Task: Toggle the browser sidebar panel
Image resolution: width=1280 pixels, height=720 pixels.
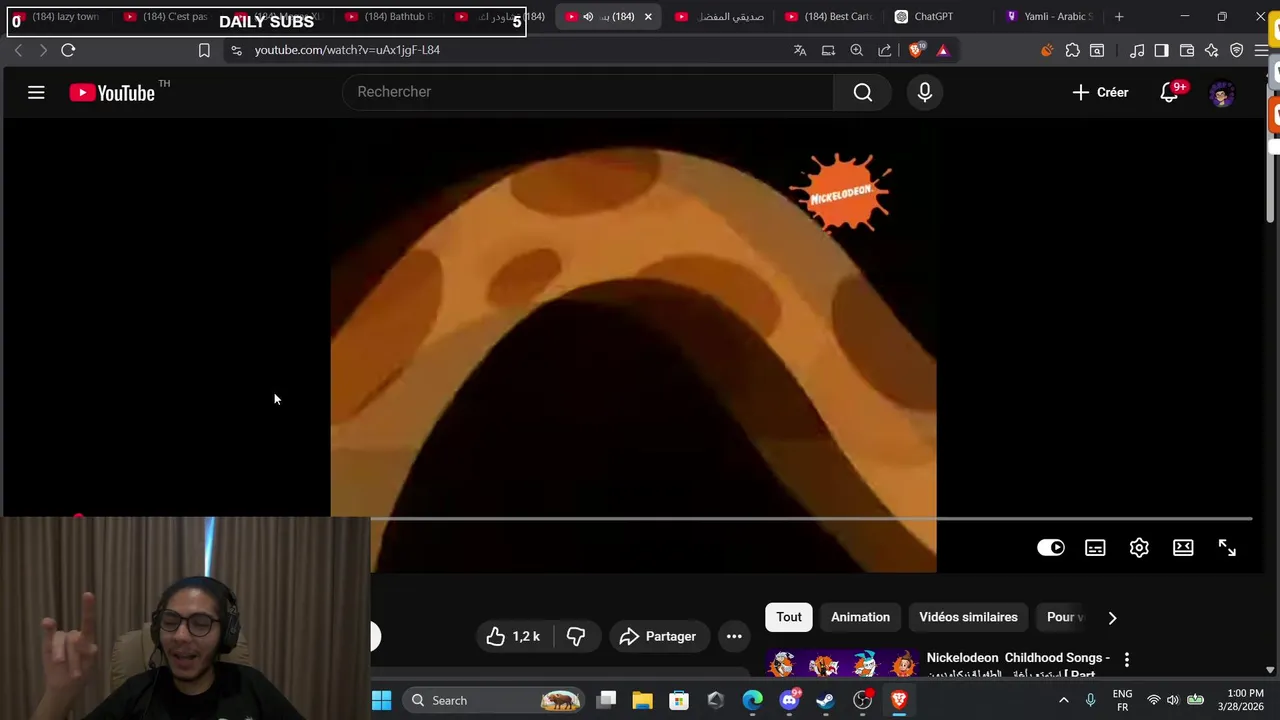Action: (x=1161, y=50)
